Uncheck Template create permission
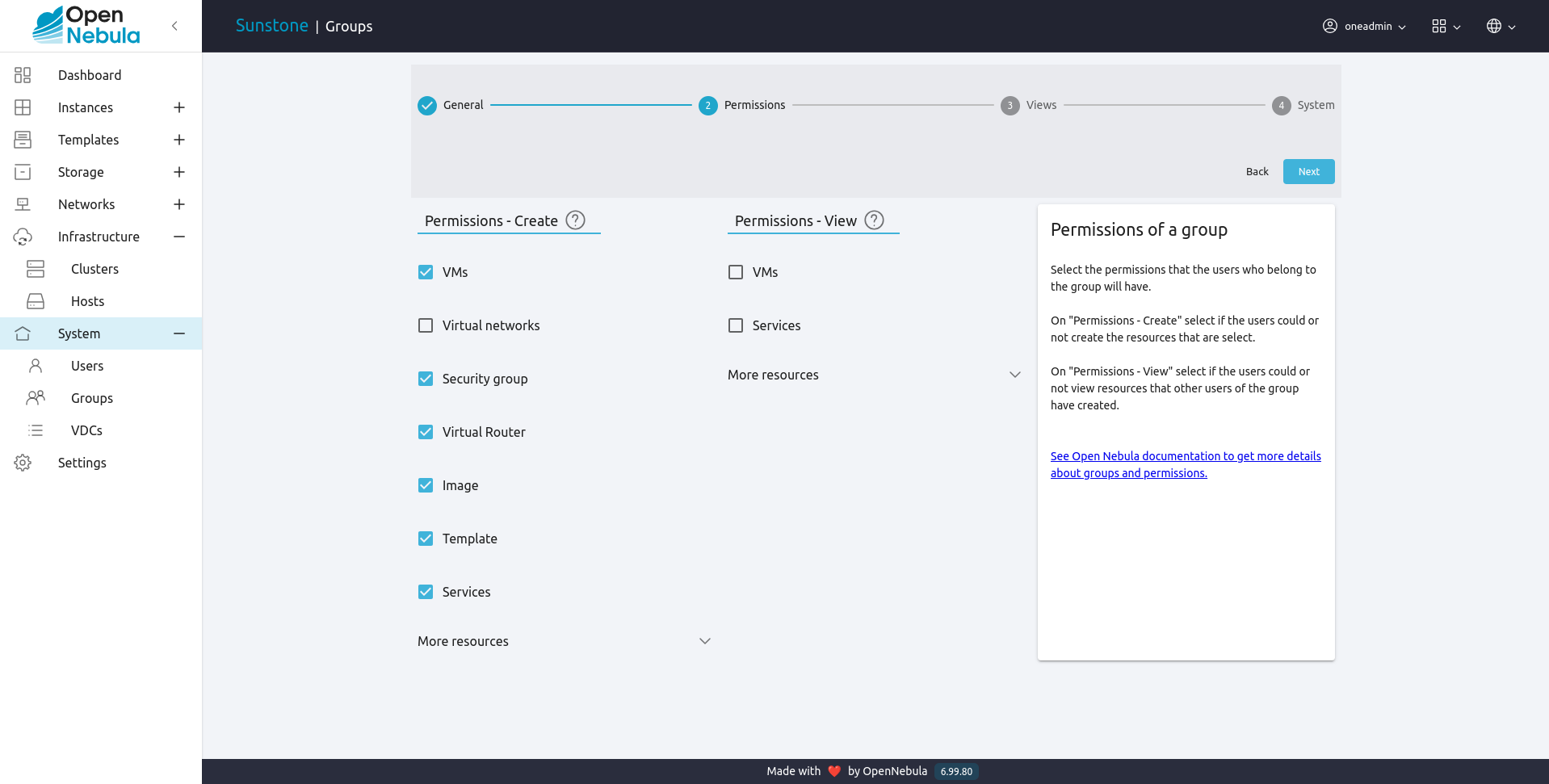This screenshot has height=784, width=1549. pyautogui.click(x=426, y=539)
